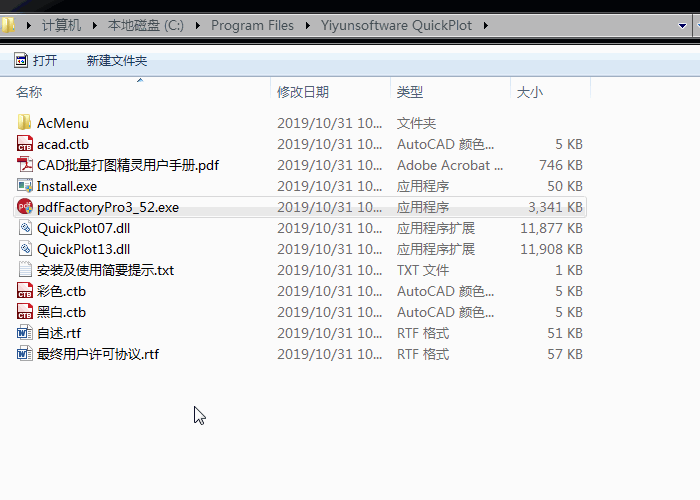Click Yiyunsoftware QuickPlot breadcrumb segment
Viewport: 700px width, 500px height.
(396, 25)
